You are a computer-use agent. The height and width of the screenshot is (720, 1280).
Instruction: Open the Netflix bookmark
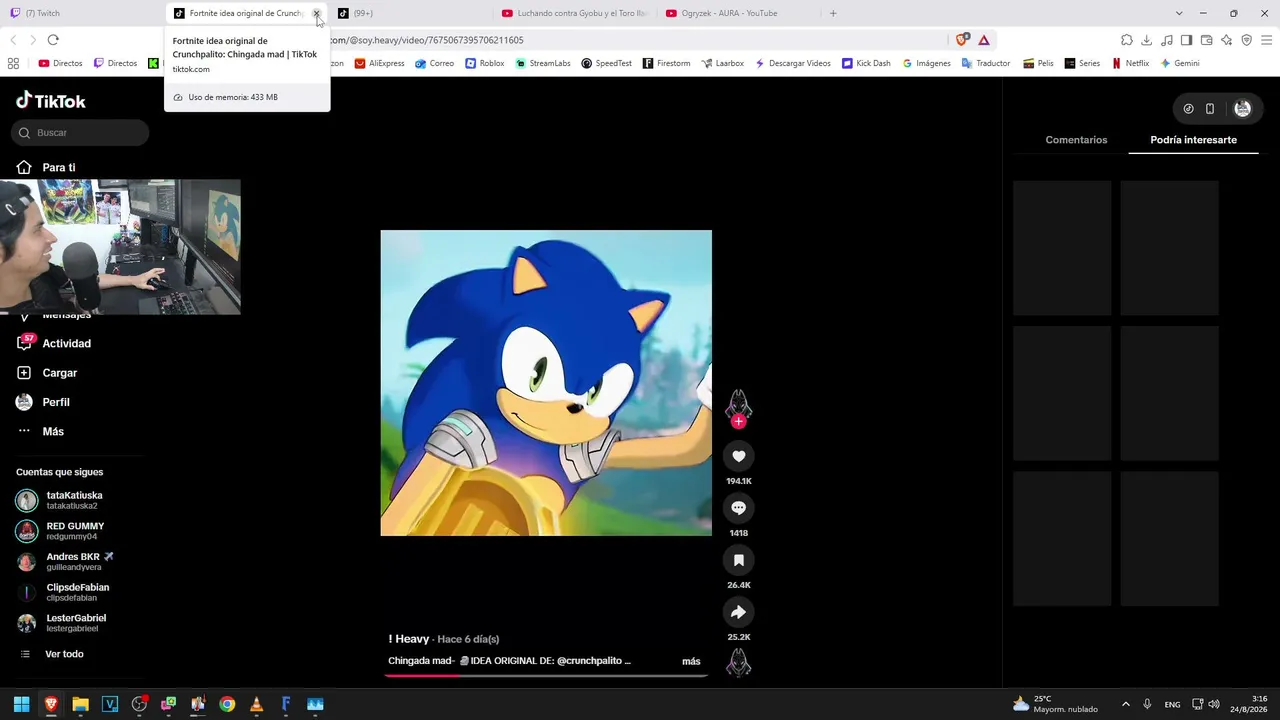pos(1130,63)
